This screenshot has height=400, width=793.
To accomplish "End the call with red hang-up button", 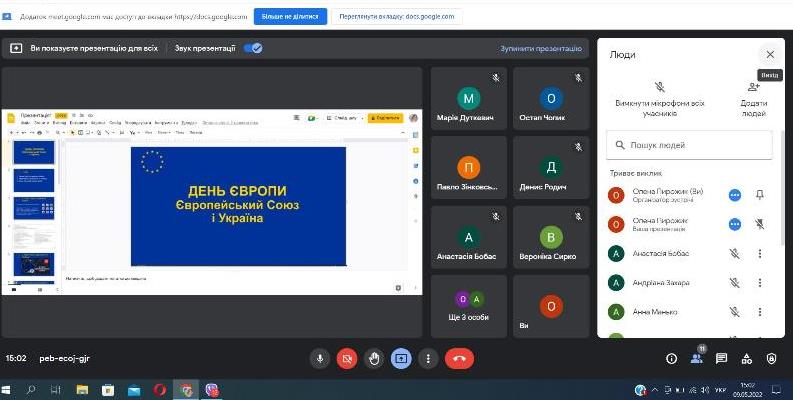I will [x=459, y=358].
